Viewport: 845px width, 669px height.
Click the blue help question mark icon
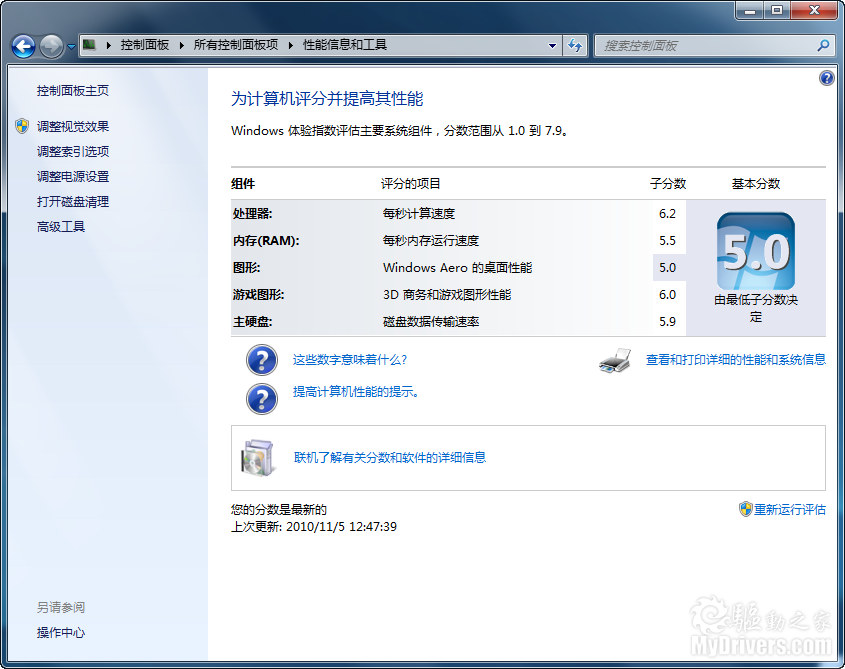(x=826, y=78)
